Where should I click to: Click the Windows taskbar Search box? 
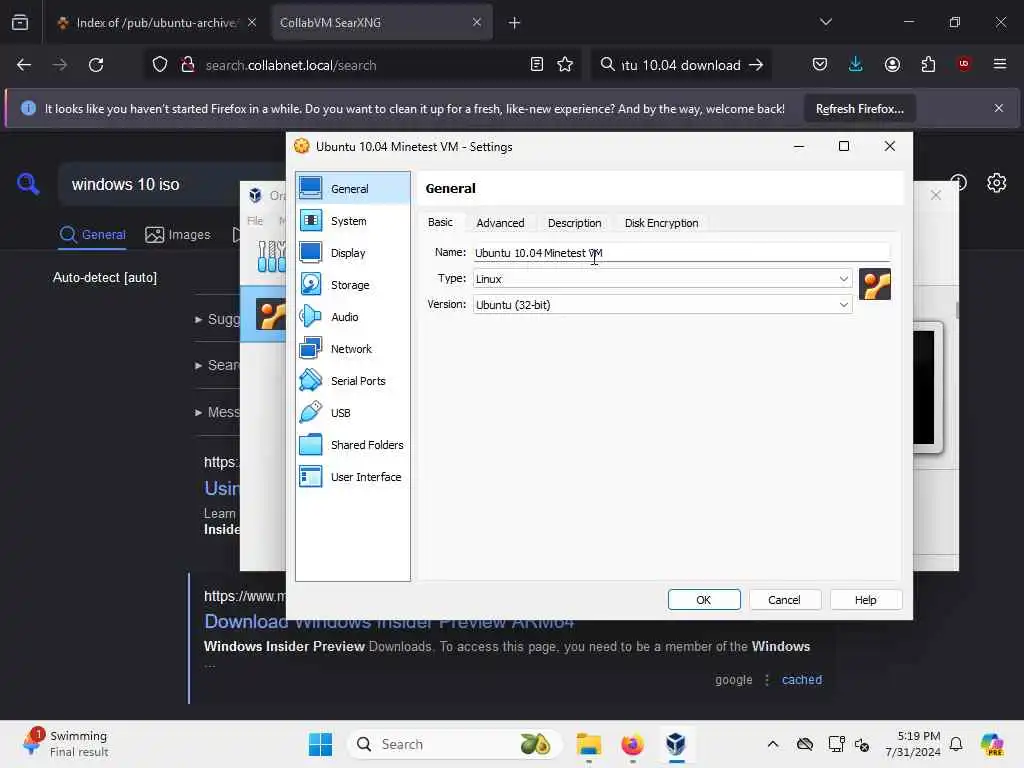click(455, 744)
